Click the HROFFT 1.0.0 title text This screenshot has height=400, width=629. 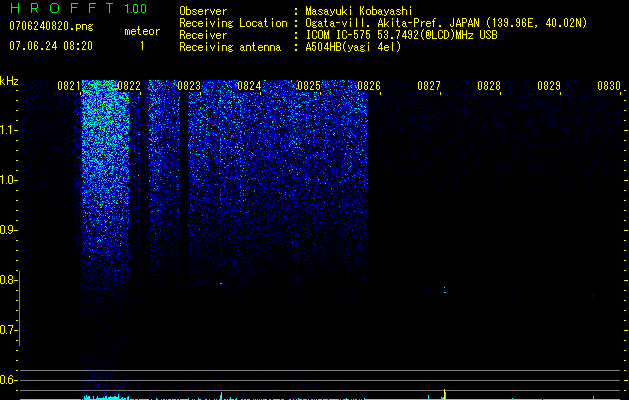pyautogui.click(x=79, y=8)
